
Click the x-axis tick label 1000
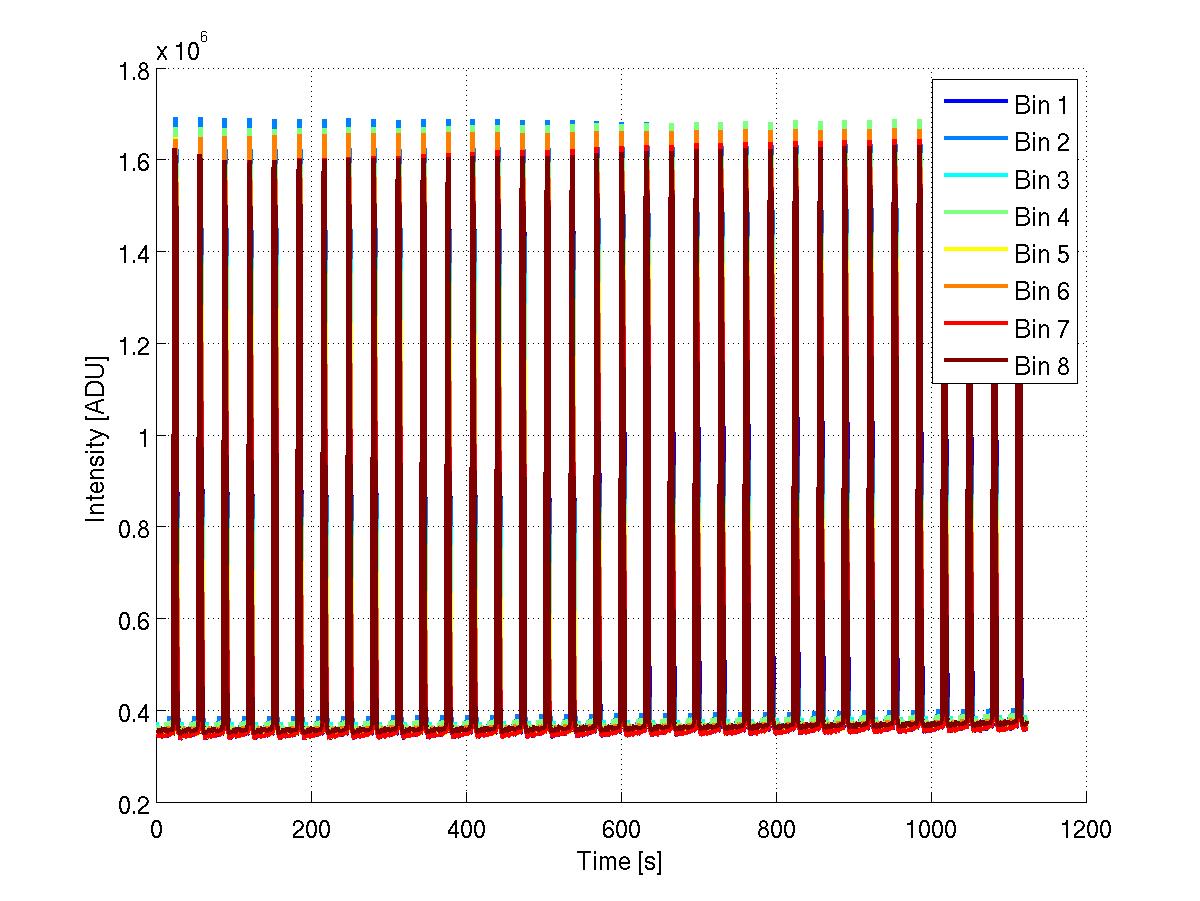pos(931,830)
